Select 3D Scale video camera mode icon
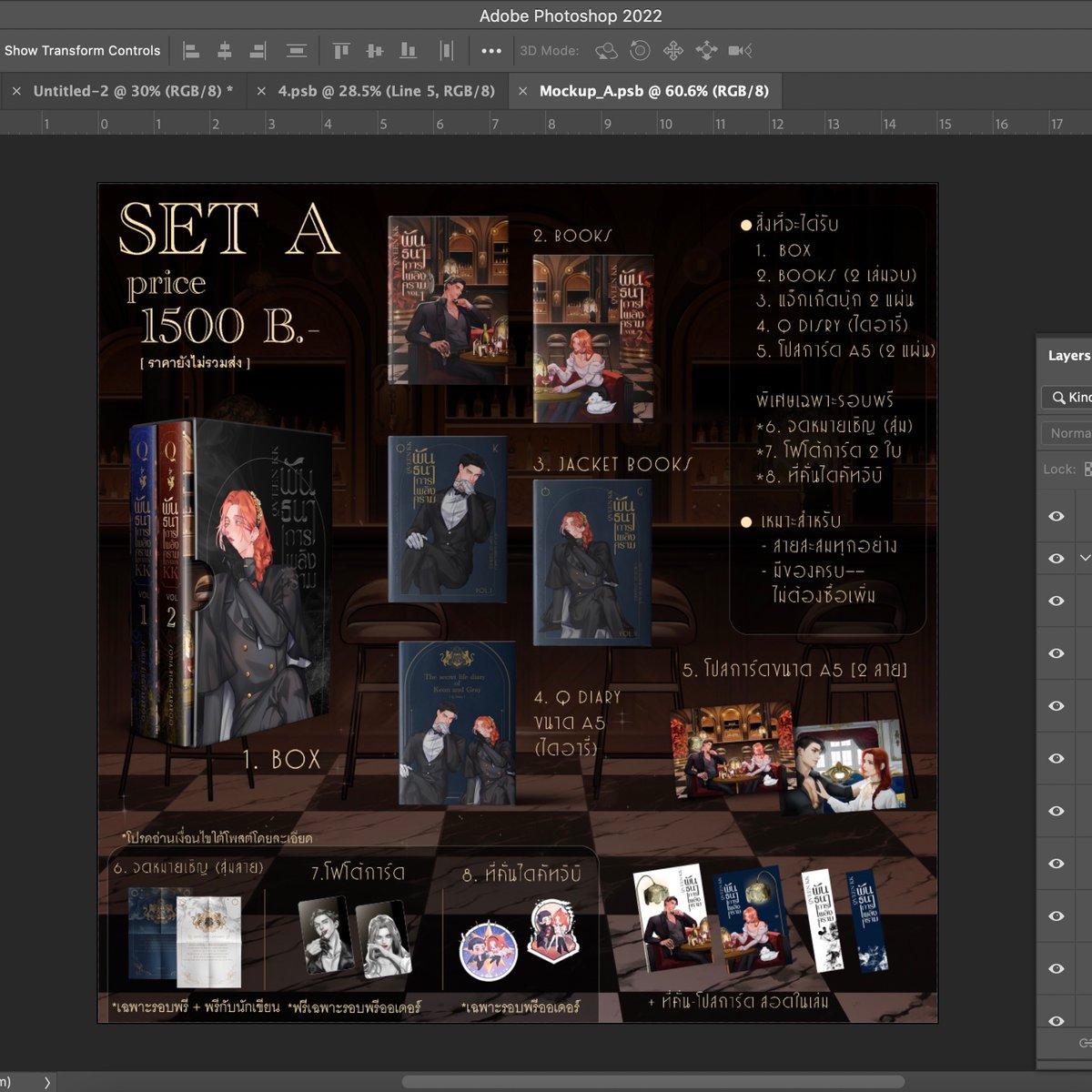 click(741, 51)
